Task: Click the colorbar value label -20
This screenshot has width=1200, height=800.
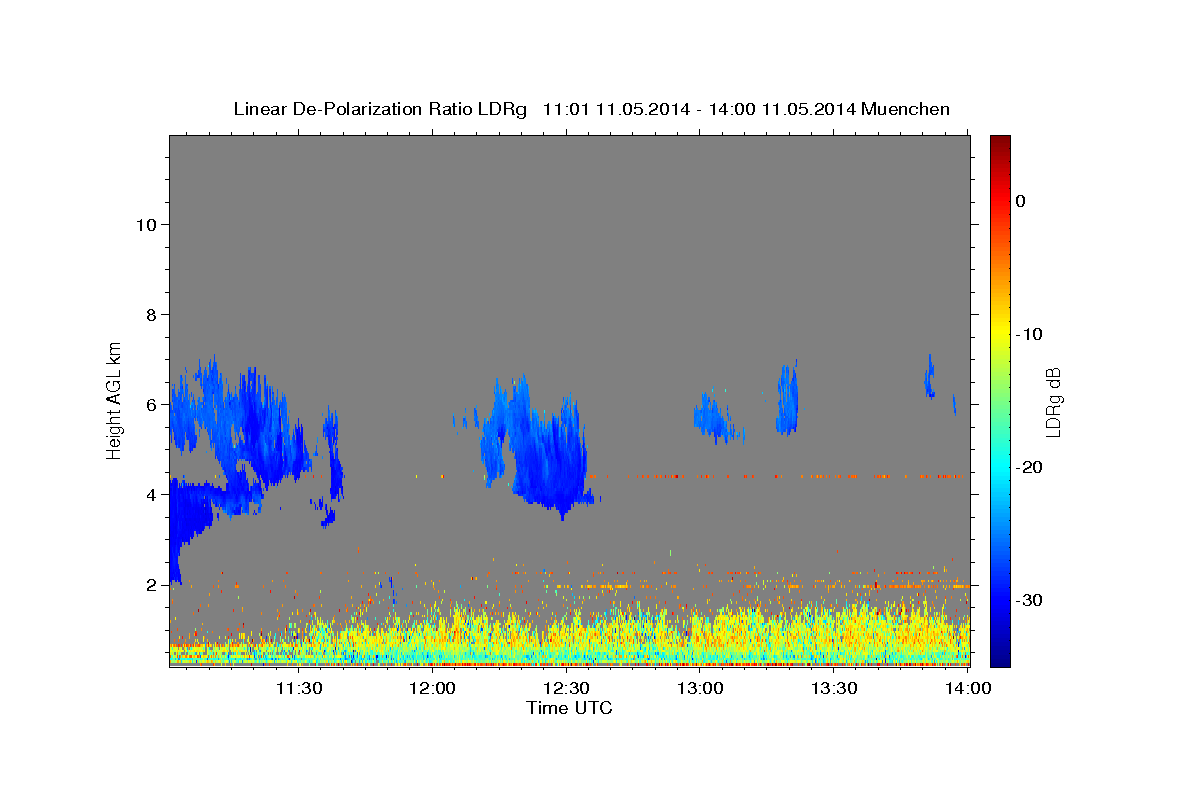Action: click(x=1031, y=467)
